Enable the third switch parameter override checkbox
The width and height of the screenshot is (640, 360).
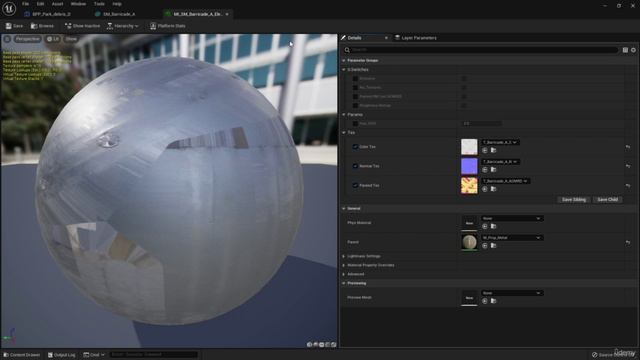(355, 96)
